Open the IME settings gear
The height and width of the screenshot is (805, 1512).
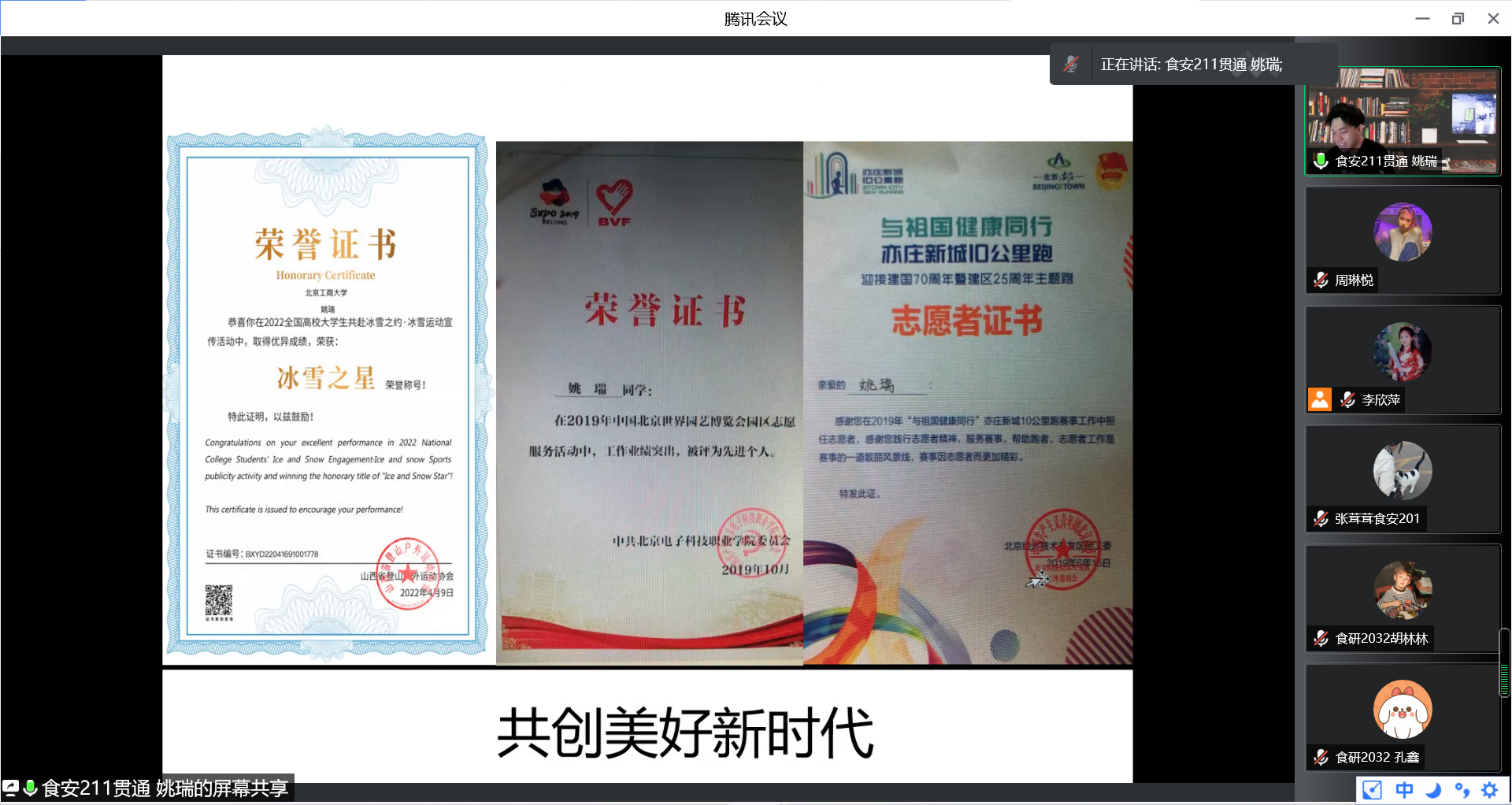tap(1490, 790)
